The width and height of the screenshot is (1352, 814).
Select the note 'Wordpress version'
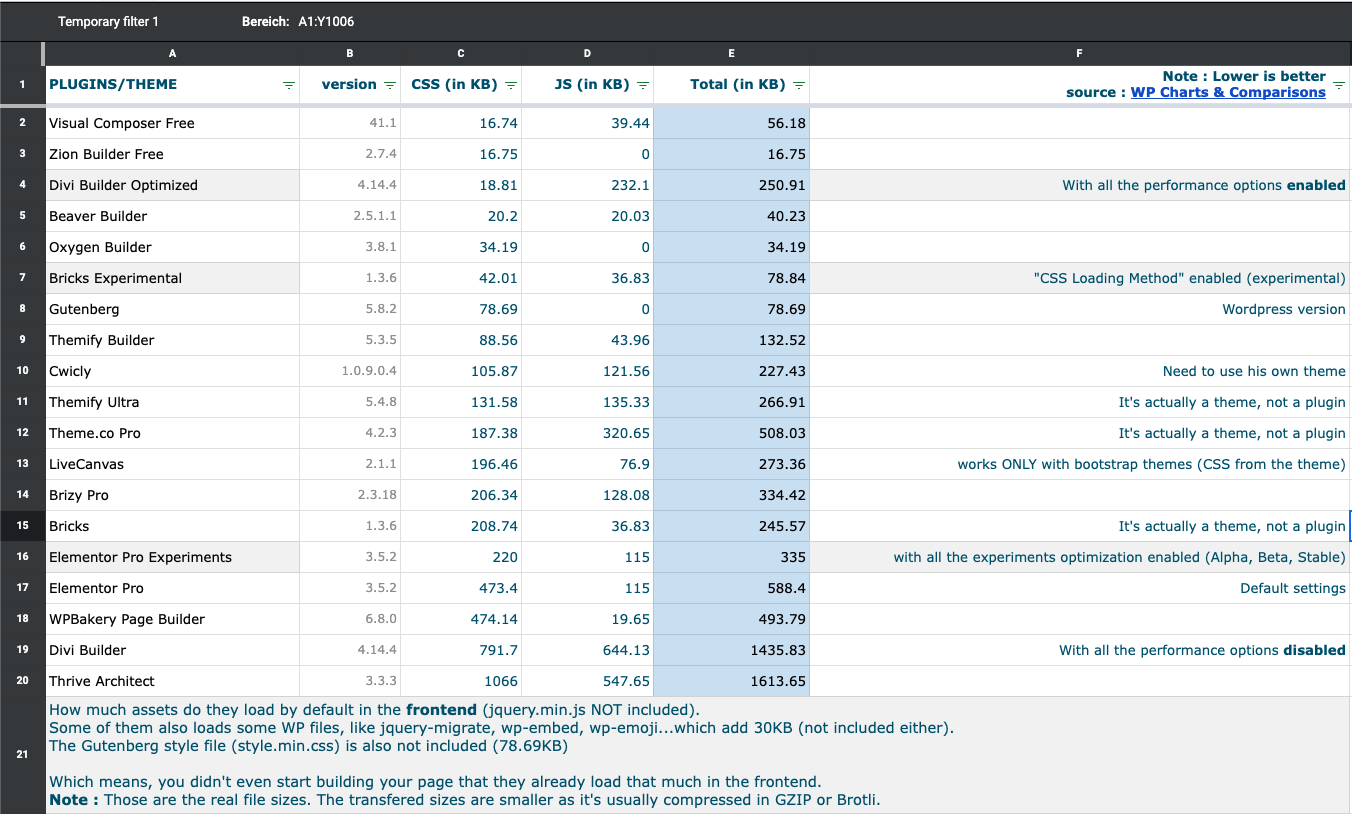coord(1080,309)
